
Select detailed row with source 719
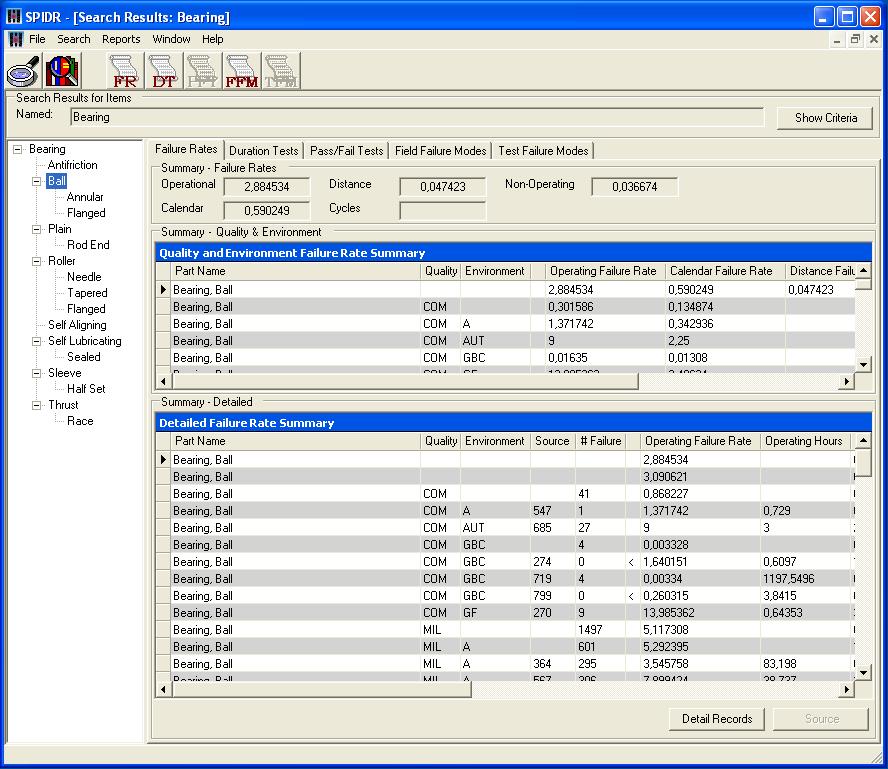coord(506,579)
